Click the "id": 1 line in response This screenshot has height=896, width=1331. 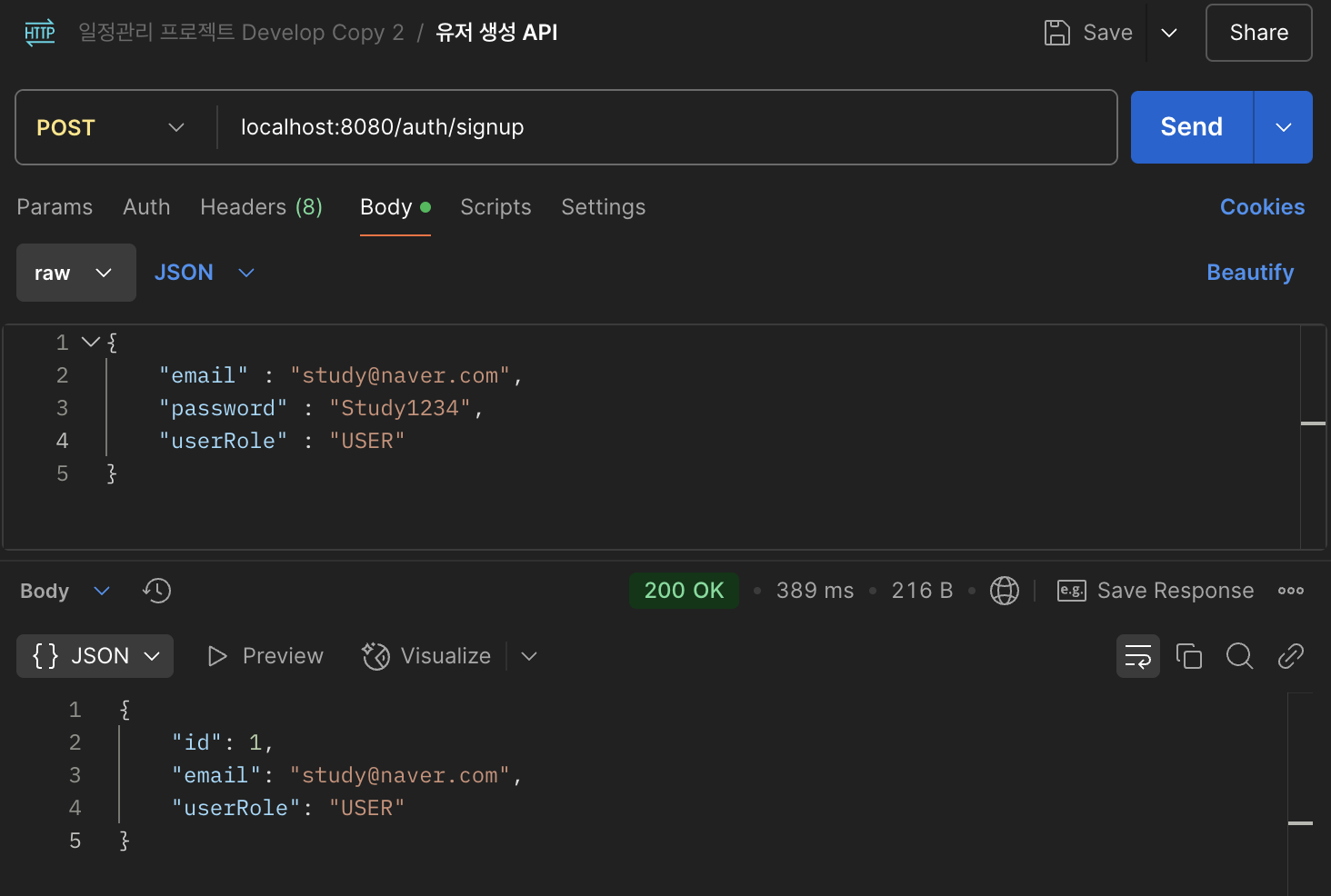pyautogui.click(x=222, y=742)
